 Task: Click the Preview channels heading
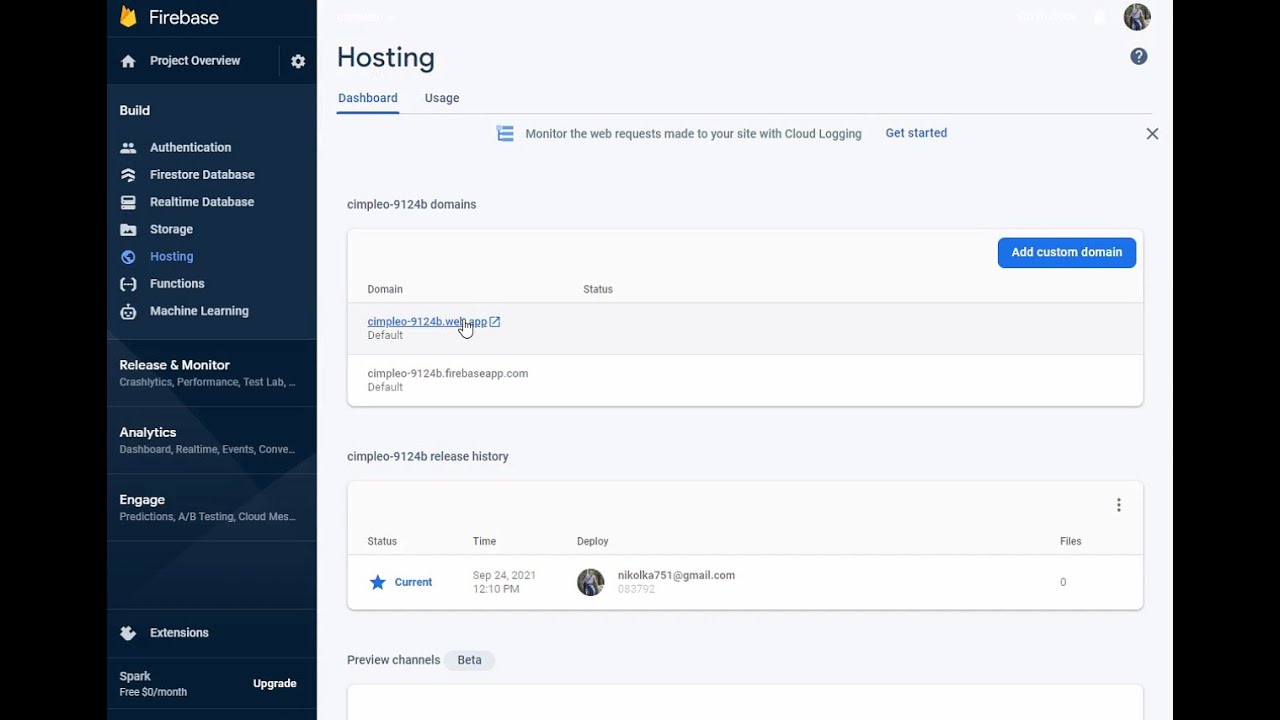click(x=394, y=660)
